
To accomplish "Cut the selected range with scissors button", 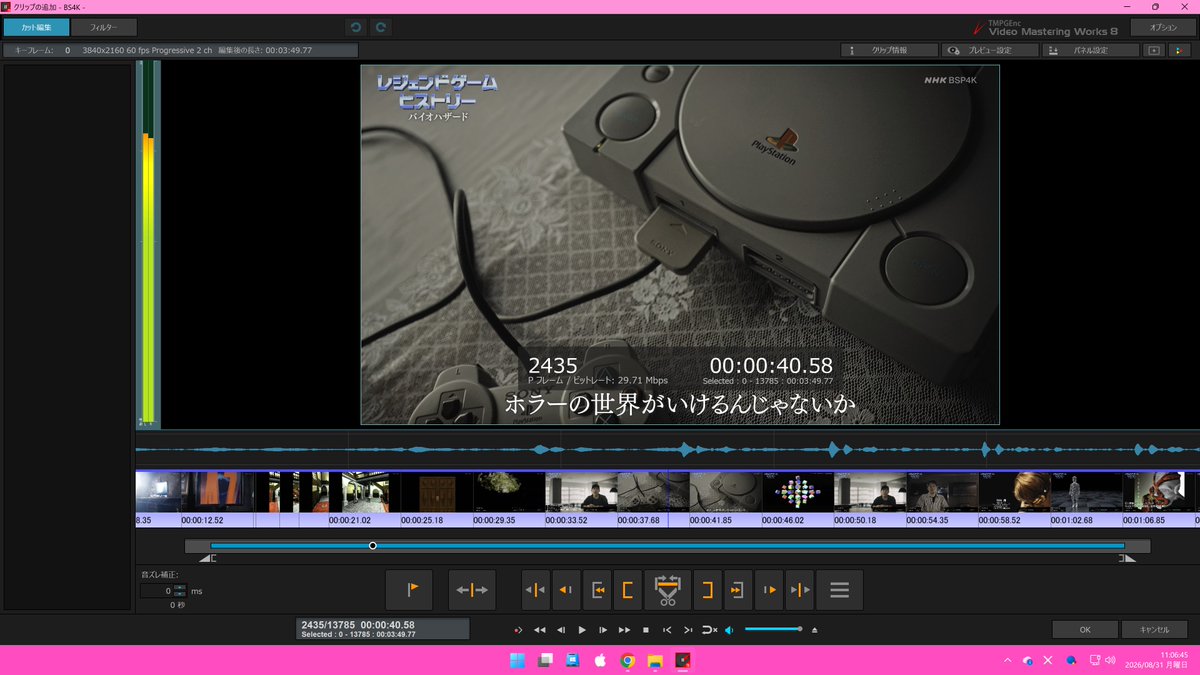I will point(667,590).
